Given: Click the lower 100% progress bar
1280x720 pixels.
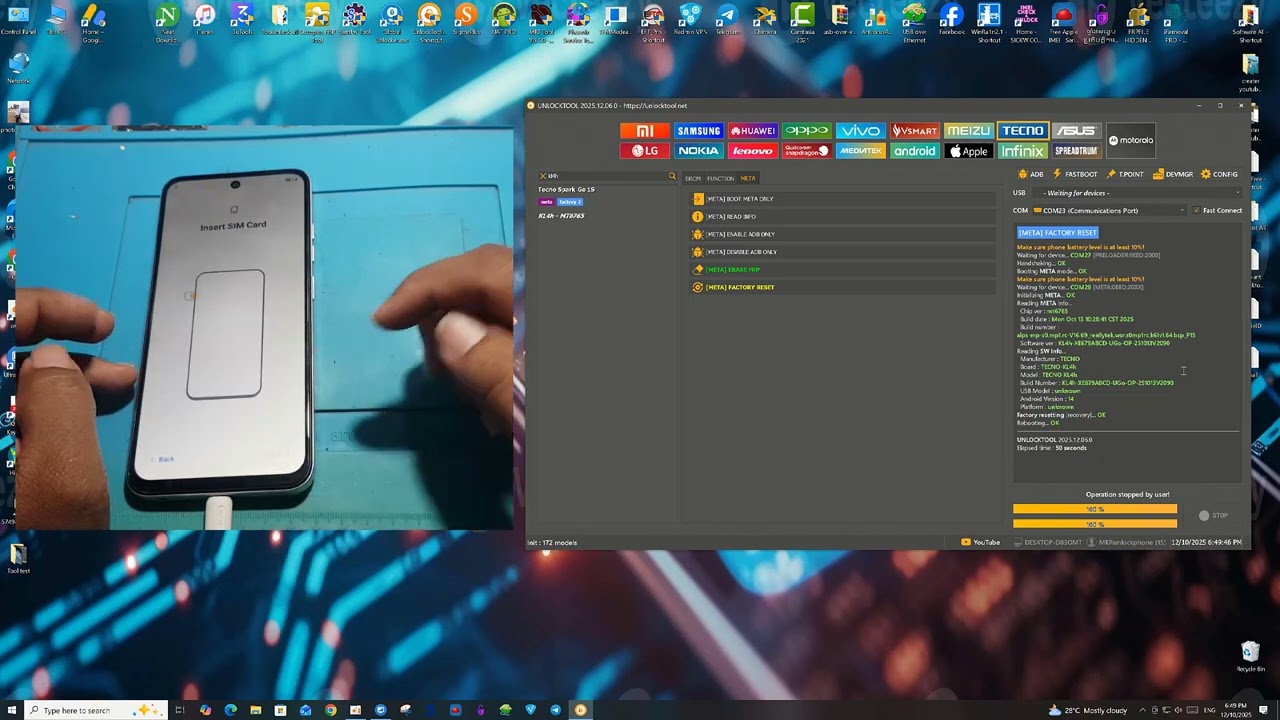Looking at the screenshot, I should point(1095,524).
